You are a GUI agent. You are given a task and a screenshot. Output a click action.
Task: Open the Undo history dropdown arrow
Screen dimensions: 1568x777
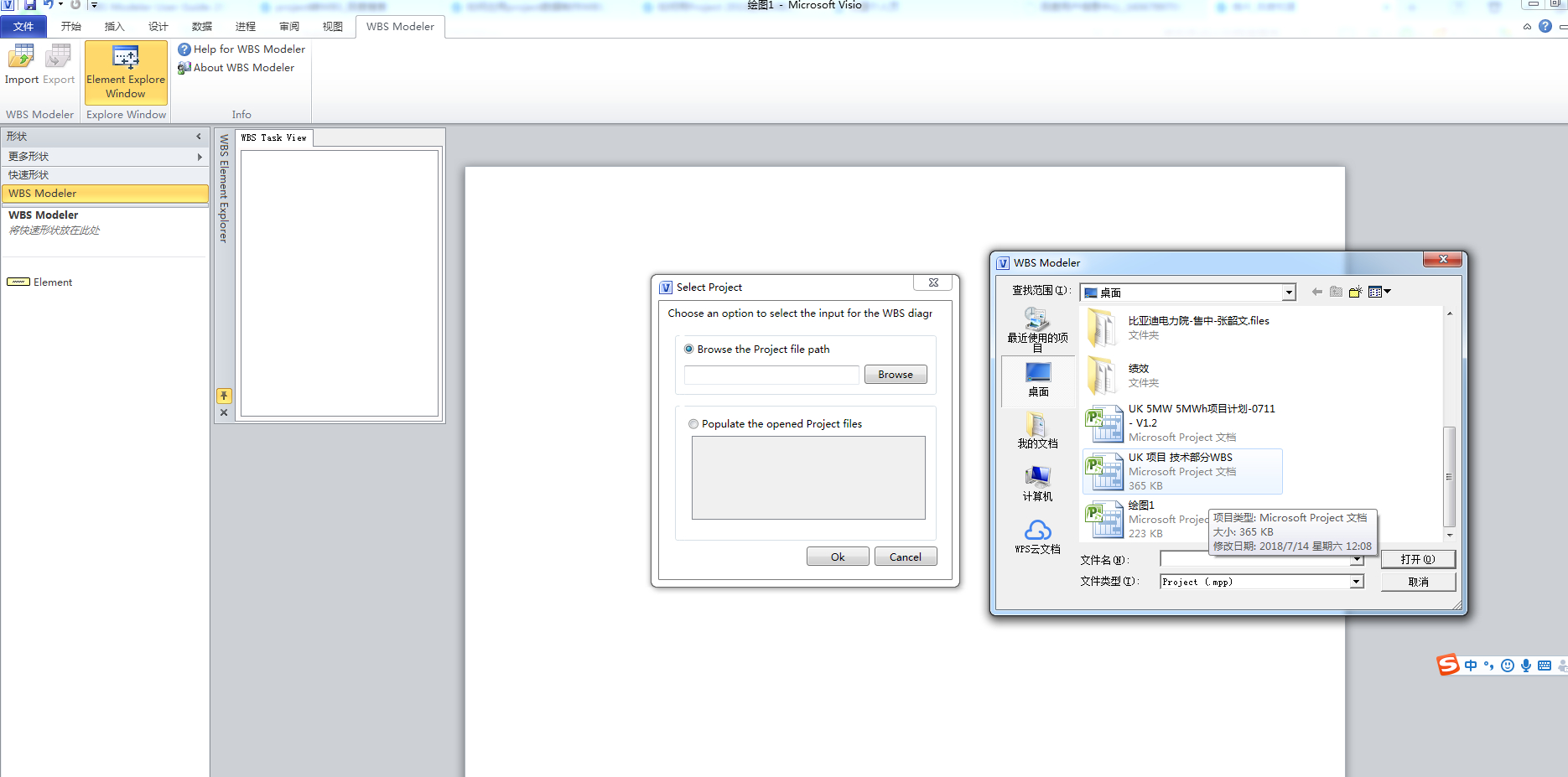(x=60, y=5)
